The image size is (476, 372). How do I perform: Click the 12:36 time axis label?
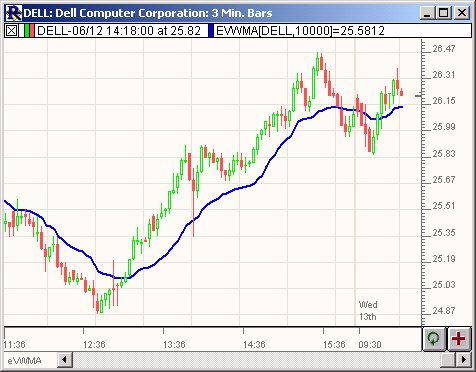coord(94,344)
